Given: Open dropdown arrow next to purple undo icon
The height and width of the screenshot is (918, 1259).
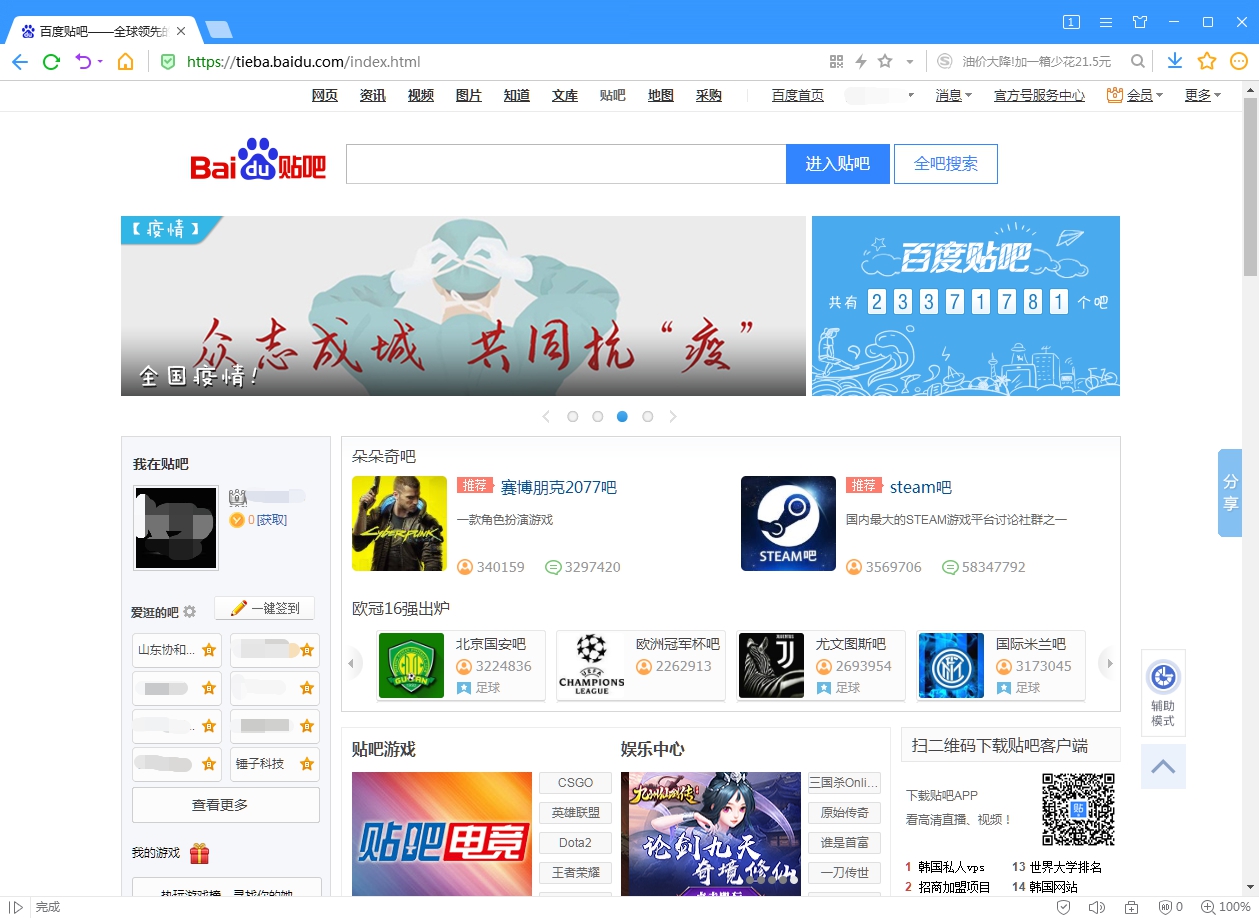Looking at the screenshot, I should click(x=100, y=62).
